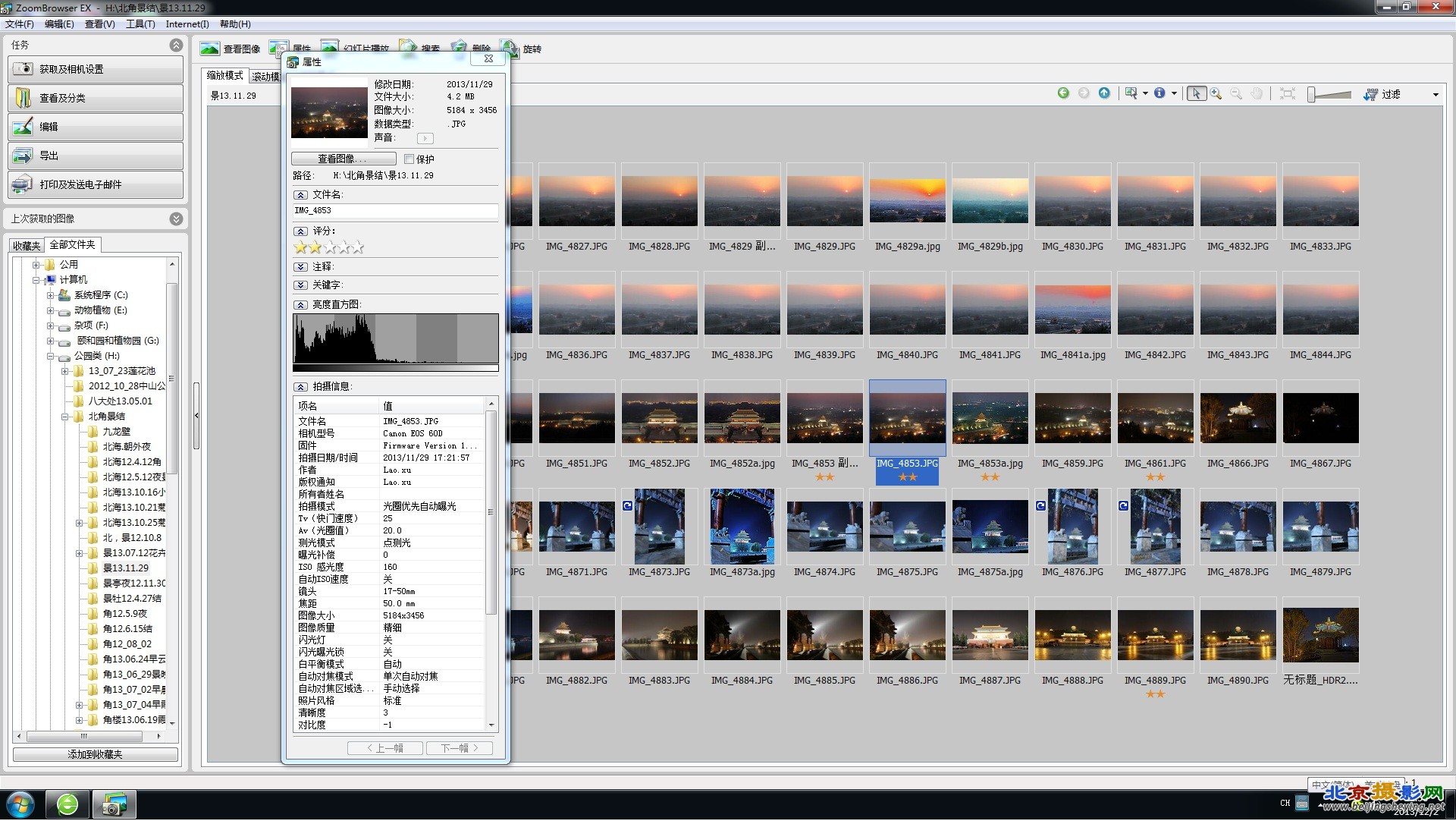This screenshot has height=821, width=1456.
Task: Open the 帮助(H) menu
Action: click(235, 24)
